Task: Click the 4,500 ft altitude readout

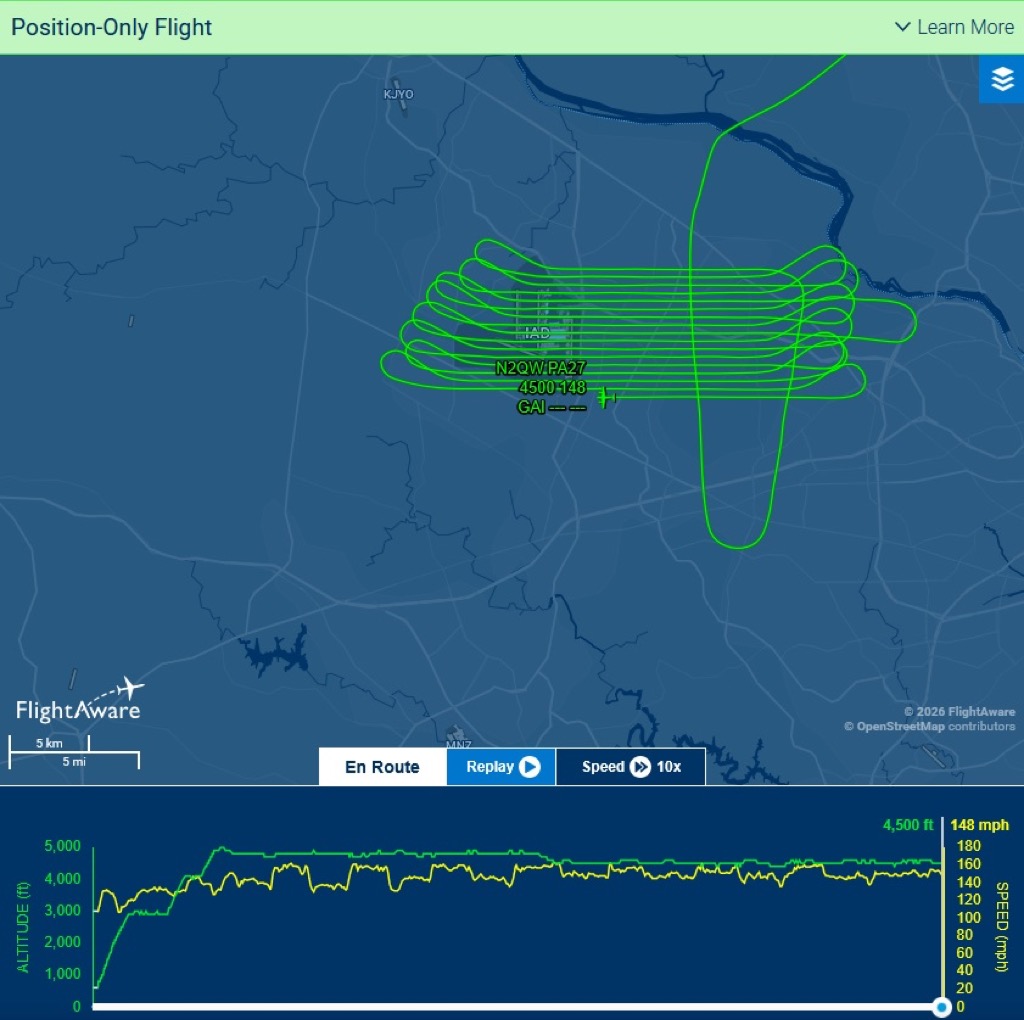Action: pyautogui.click(x=907, y=825)
